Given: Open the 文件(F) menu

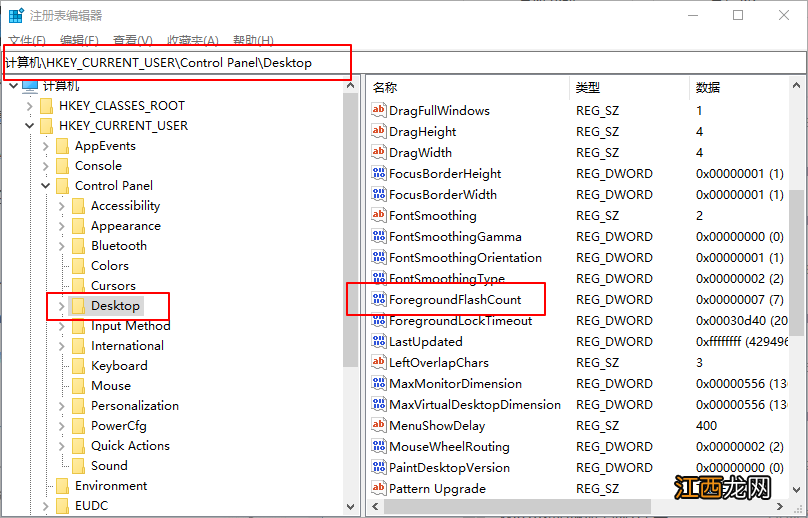Looking at the screenshot, I should pyautogui.click(x=27, y=40).
